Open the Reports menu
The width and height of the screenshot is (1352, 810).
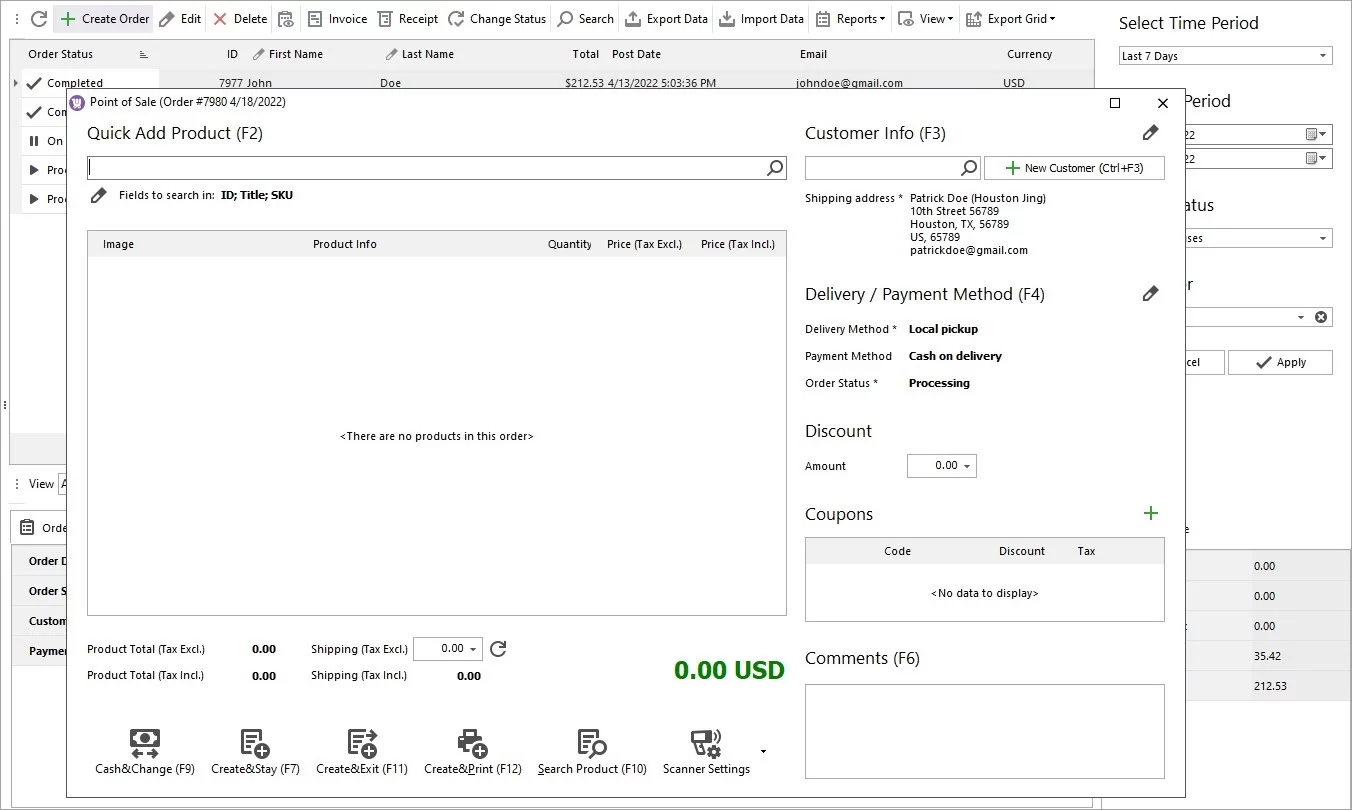[858, 18]
